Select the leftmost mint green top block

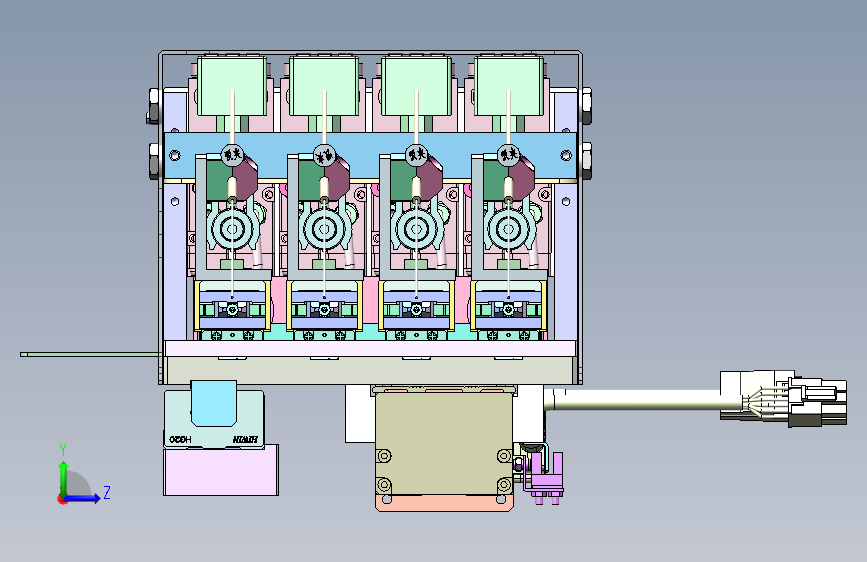[232, 86]
